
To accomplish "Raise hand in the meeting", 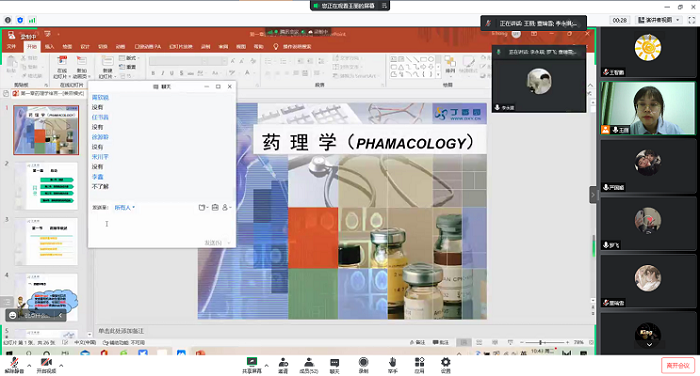I will (392, 365).
